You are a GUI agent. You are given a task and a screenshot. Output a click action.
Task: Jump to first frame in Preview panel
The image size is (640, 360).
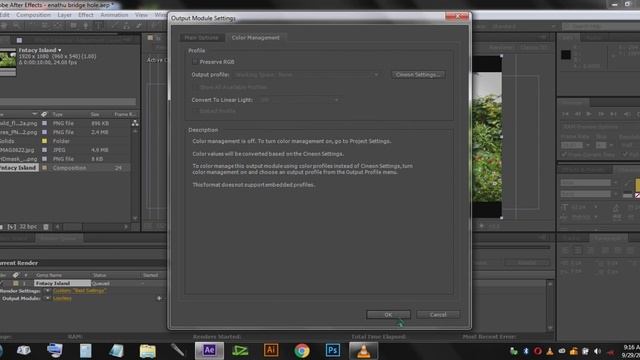click(565, 114)
